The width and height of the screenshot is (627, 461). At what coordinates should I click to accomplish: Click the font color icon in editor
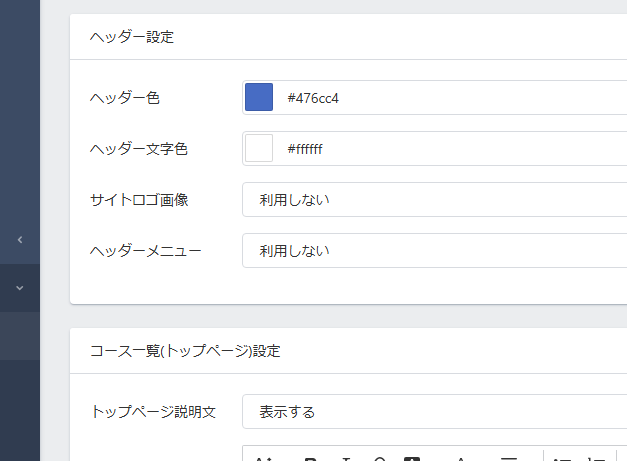(461, 458)
